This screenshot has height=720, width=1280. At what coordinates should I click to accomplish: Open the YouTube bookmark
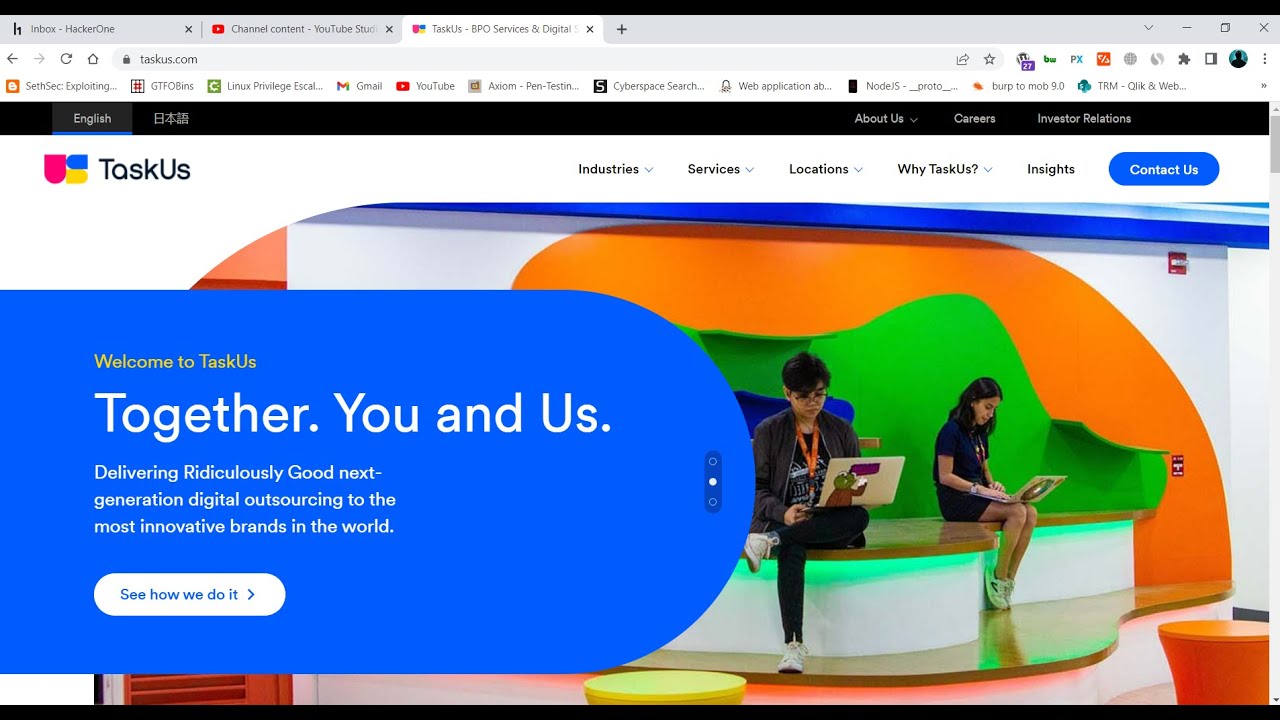(x=425, y=86)
